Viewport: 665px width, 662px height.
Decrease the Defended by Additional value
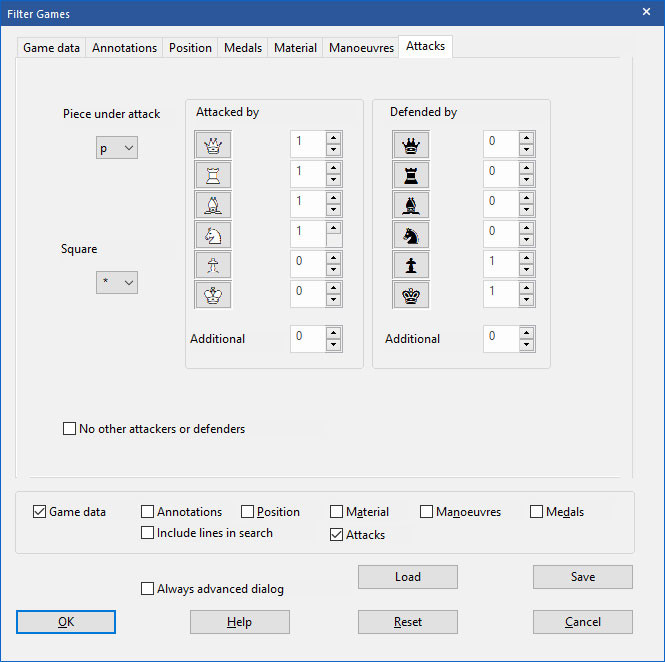[526, 346]
